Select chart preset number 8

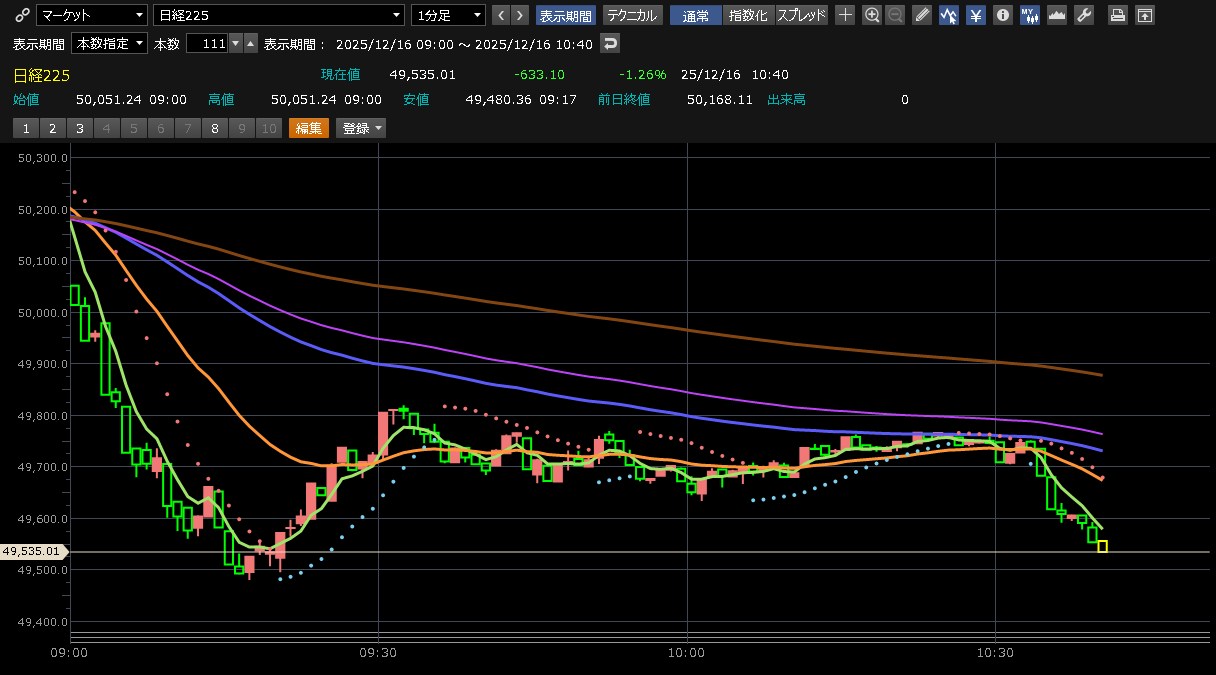click(x=215, y=128)
